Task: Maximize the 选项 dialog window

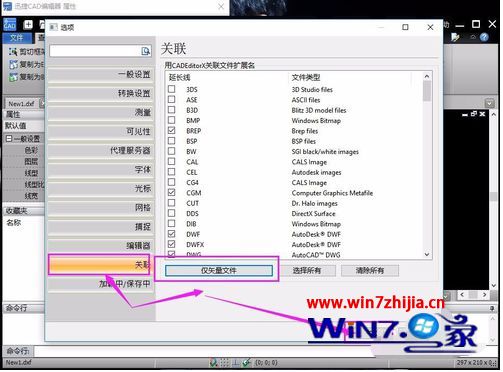Action: pyautogui.click(x=405, y=27)
